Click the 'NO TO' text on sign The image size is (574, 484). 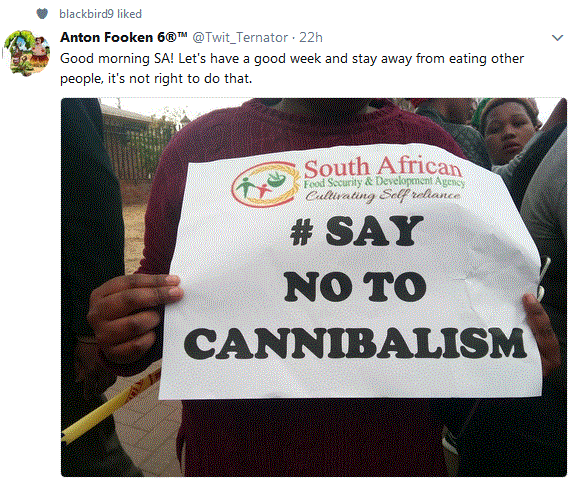click(x=355, y=287)
